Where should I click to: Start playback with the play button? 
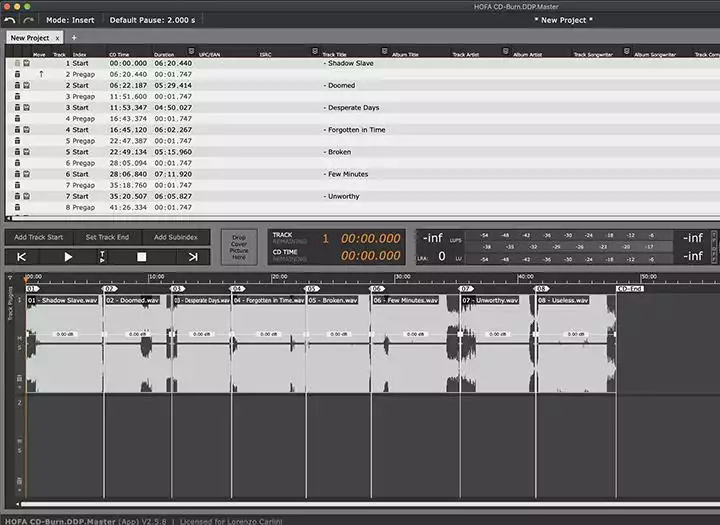coord(68,257)
